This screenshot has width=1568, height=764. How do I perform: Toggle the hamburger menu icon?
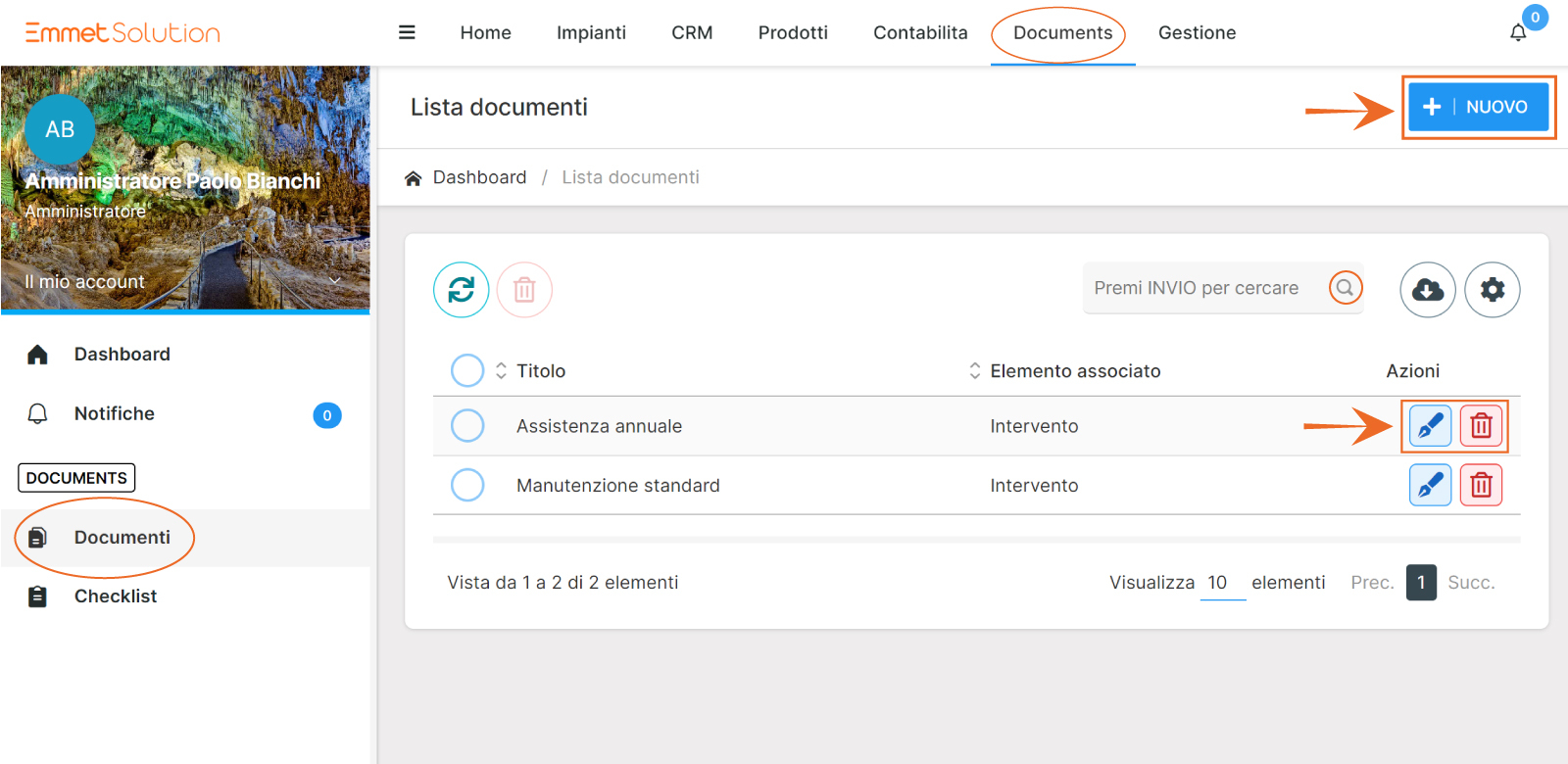point(407,32)
